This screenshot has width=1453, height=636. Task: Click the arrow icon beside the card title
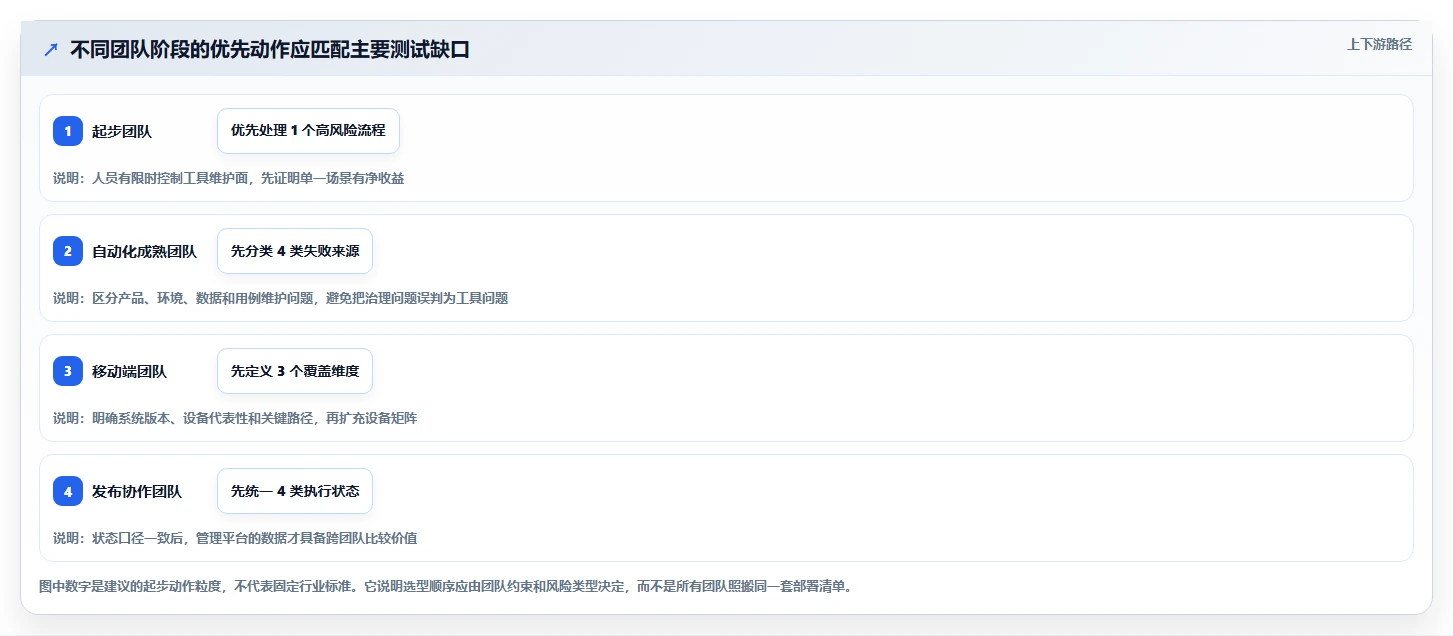pos(51,49)
